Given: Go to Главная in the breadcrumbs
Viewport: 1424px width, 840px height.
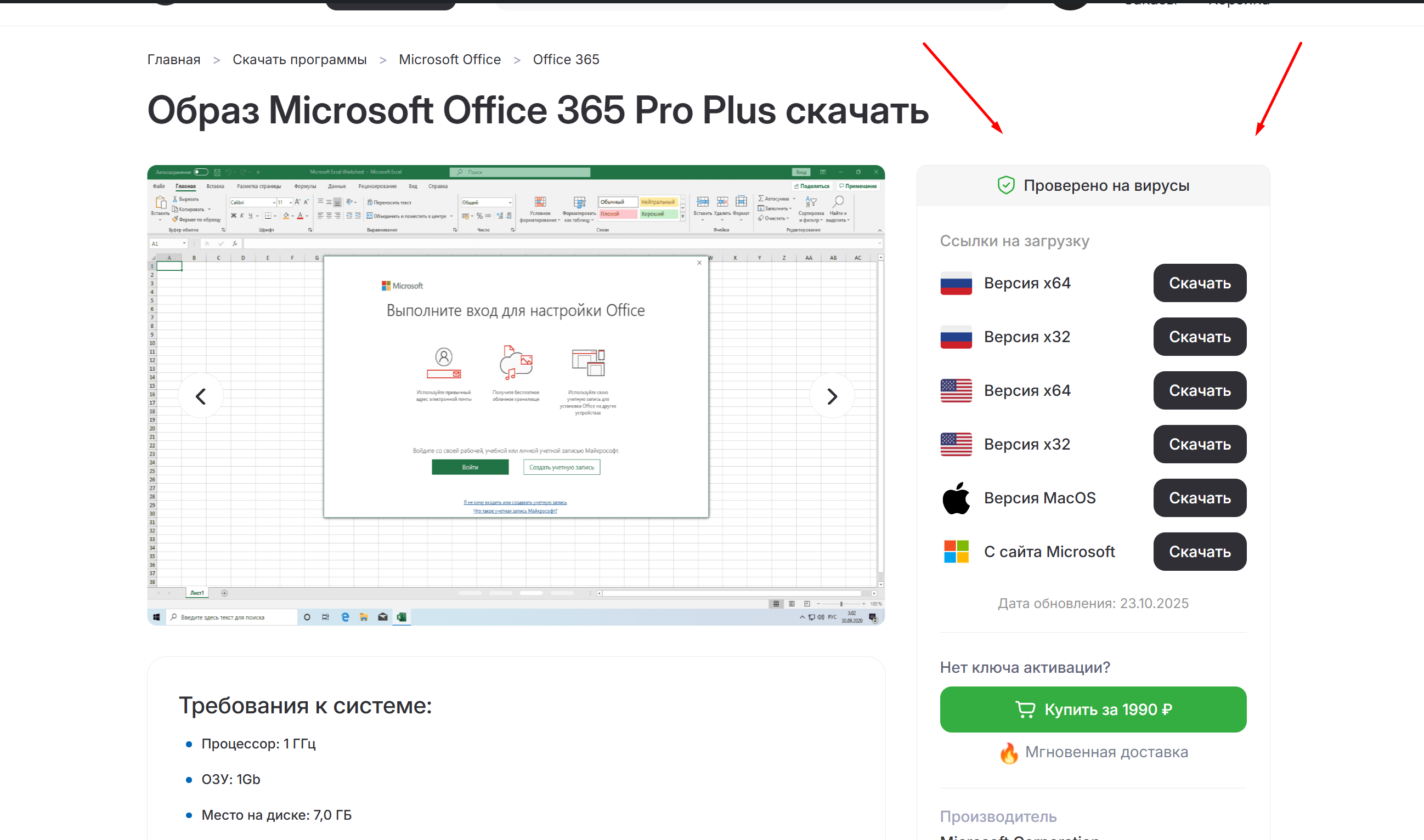Looking at the screenshot, I should click(174, 59).
